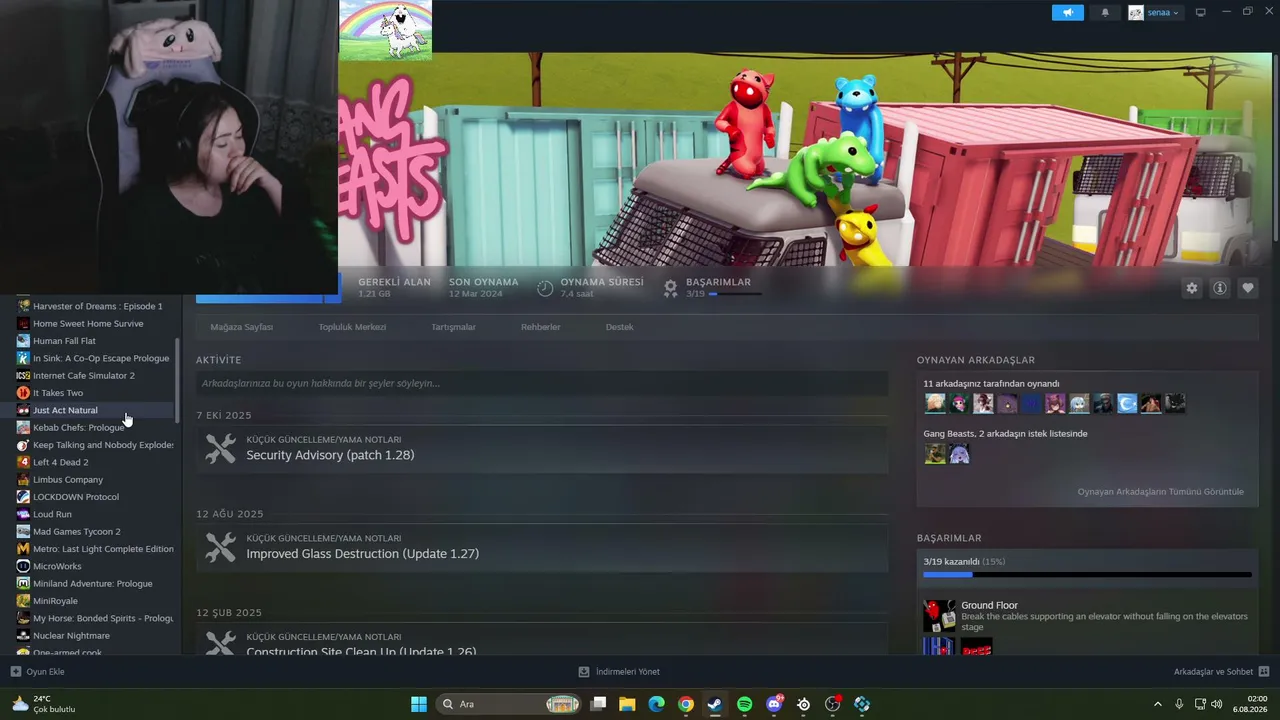Viewport: 1280px width, 720px height.
Task: Click the library game list scrollbar
Action: pyautogui.click(x=178, y=380)
